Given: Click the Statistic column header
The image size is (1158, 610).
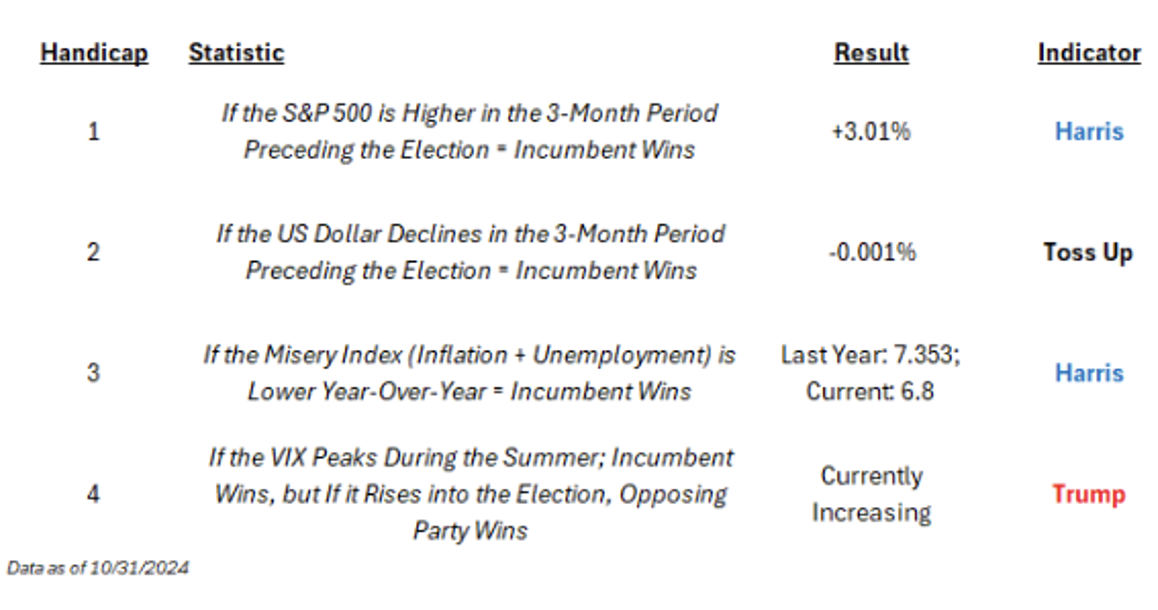Looking at the screenshot, I should click(x=236, y=53).
